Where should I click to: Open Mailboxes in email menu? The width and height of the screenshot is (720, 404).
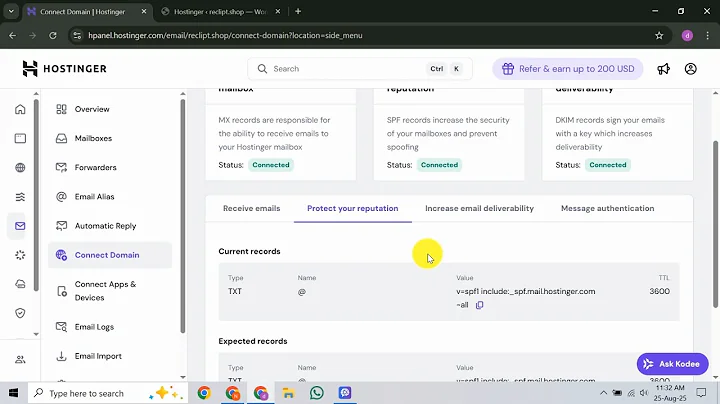coord(93,138)
